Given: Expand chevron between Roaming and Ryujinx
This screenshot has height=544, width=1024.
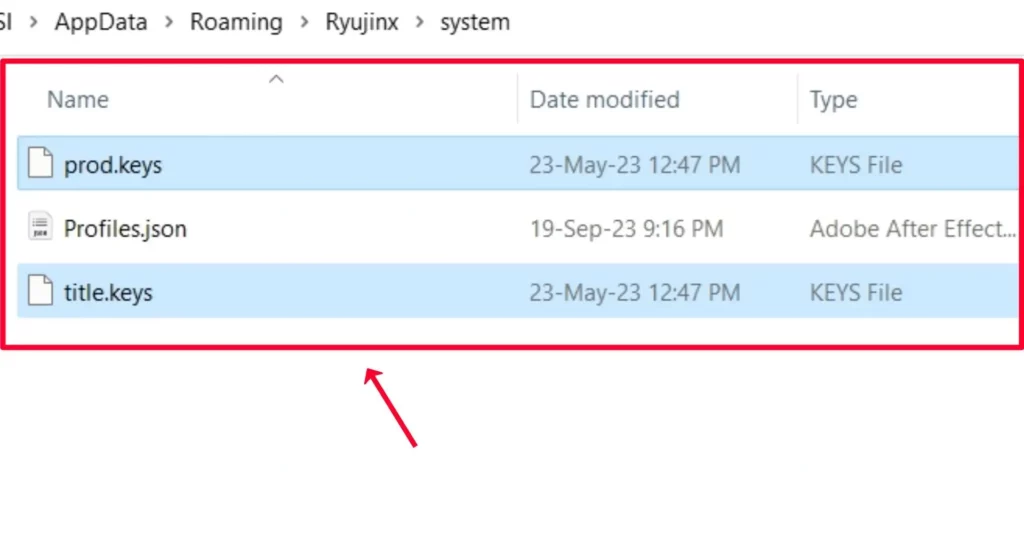Looking at the screenshot, I should [304, 23].
